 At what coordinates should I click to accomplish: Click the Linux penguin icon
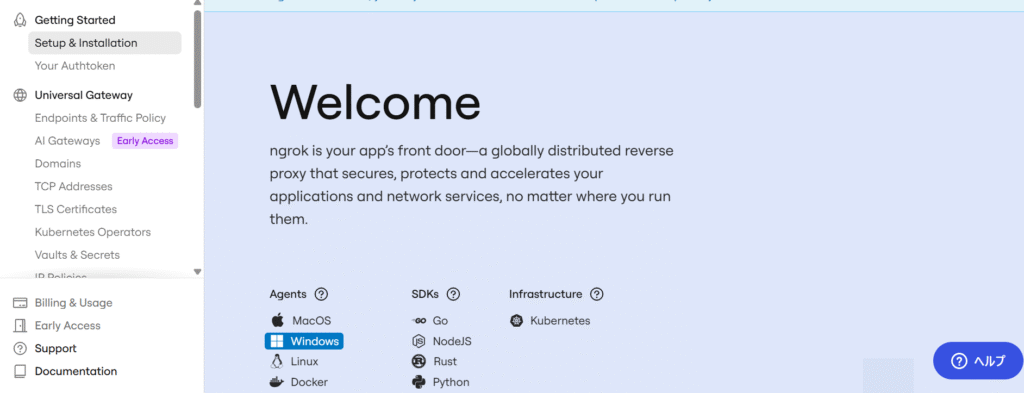[x=277, y=361]
